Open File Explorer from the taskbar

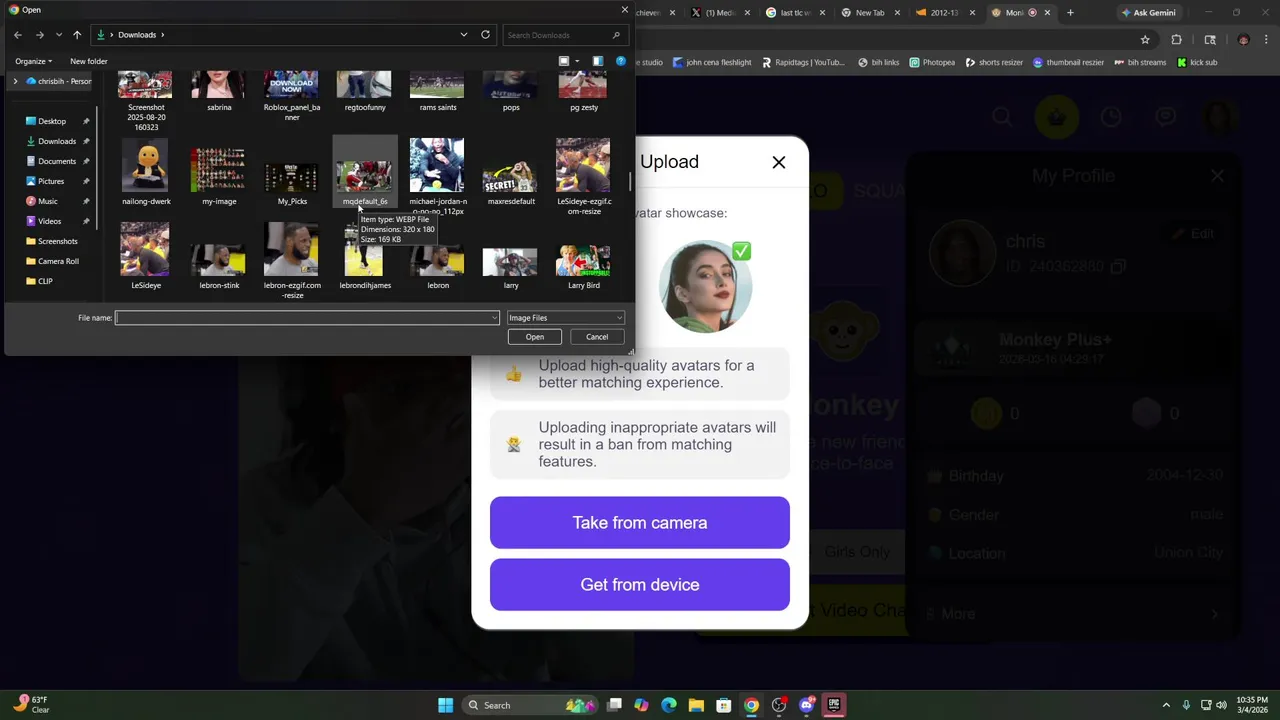click(696, 705)
